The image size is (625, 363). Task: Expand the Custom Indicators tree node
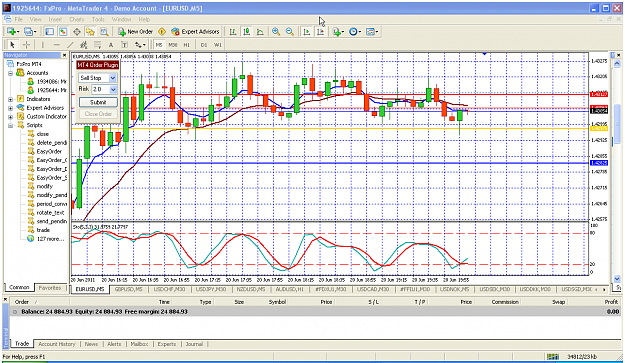(10, 116)
